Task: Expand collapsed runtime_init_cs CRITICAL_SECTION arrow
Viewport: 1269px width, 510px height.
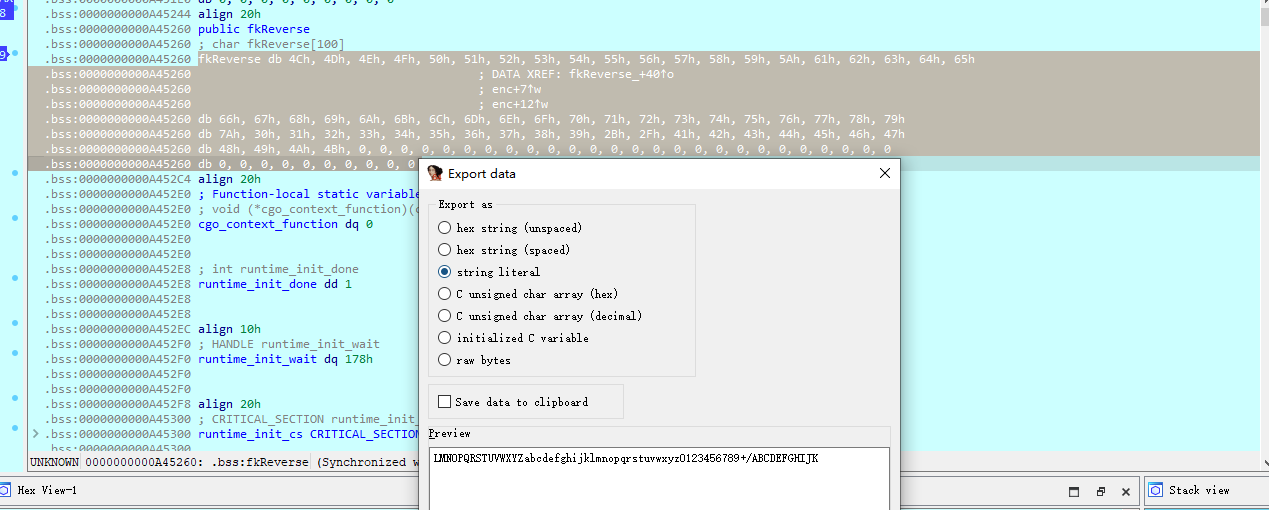Action: pos(36,434)
